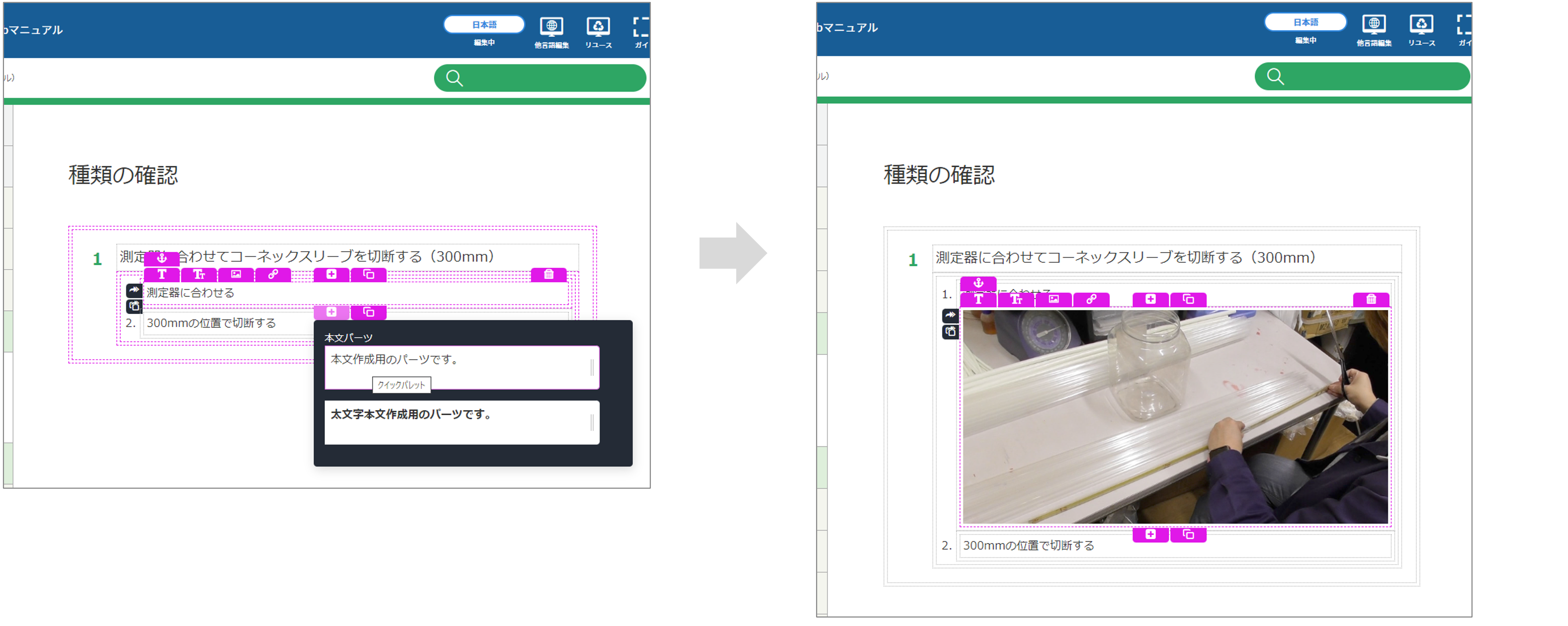Click black arrow move icon in left screenshot
The width and height of the screenshot is (1568, 626).
point(134,290)
